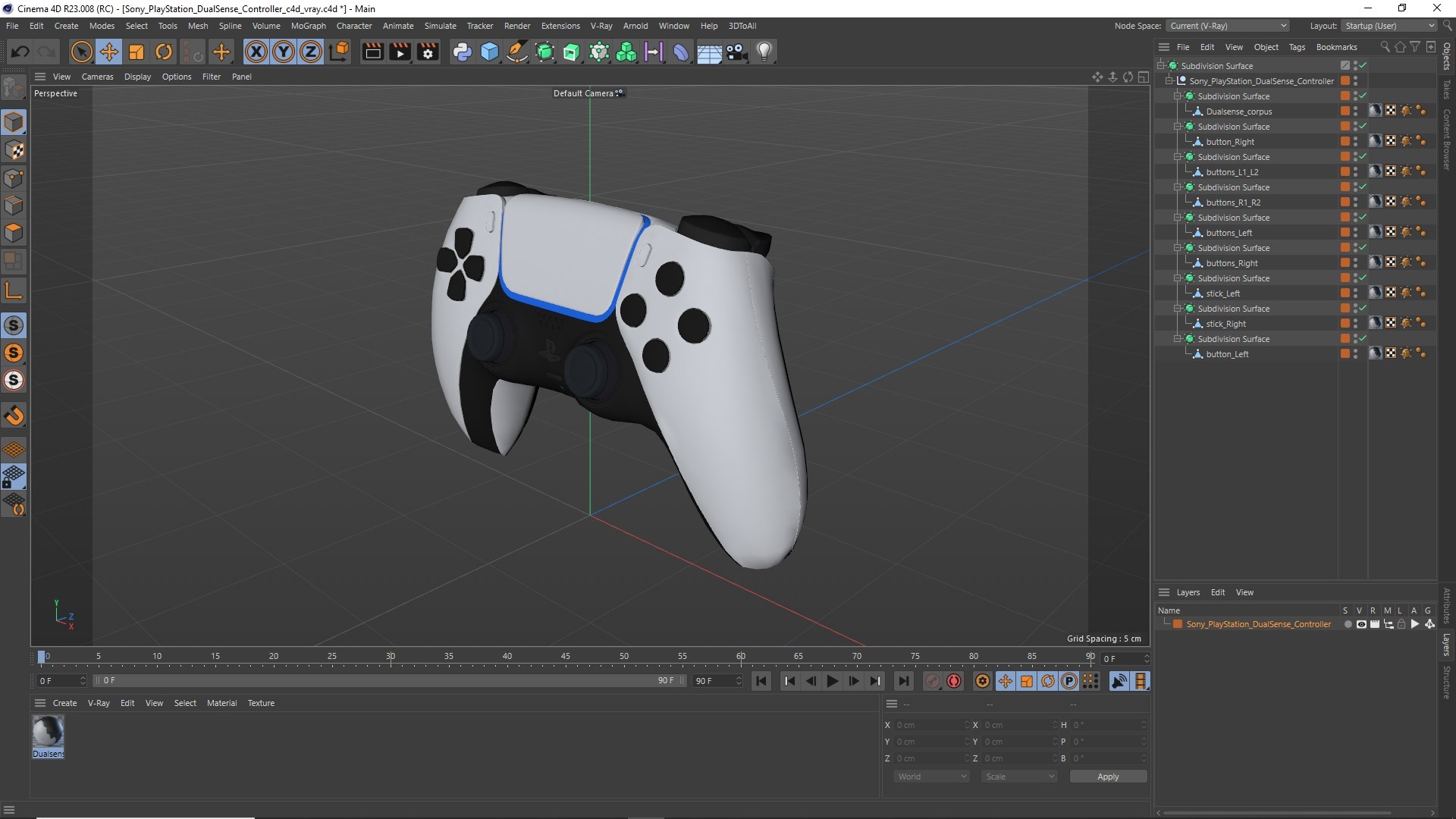Viewport: 1456px width, 819px height.
Task: Click the Bend deformer icon
Action: (681, 52)
